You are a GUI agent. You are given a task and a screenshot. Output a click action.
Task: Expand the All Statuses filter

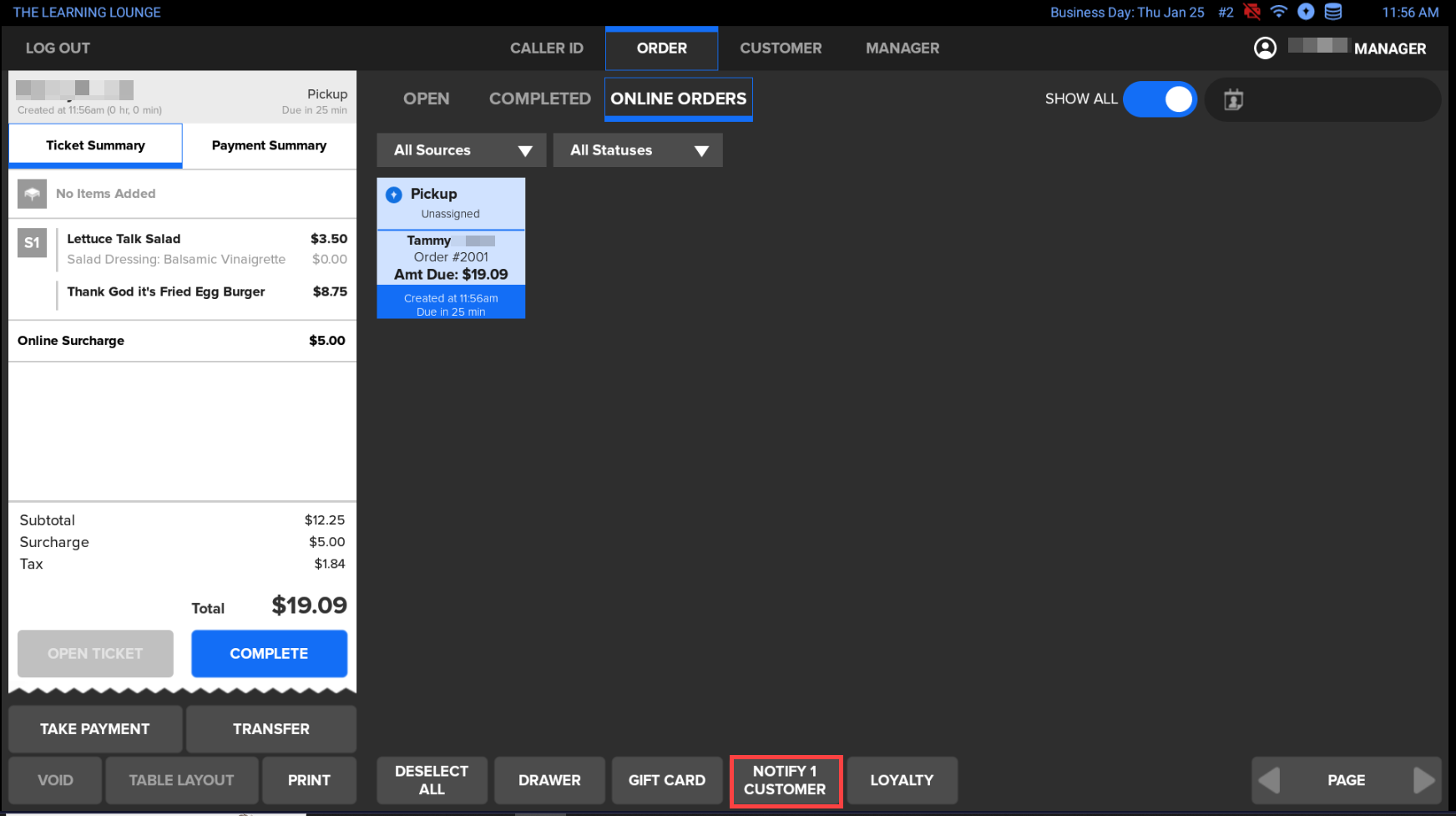[638, 150]
